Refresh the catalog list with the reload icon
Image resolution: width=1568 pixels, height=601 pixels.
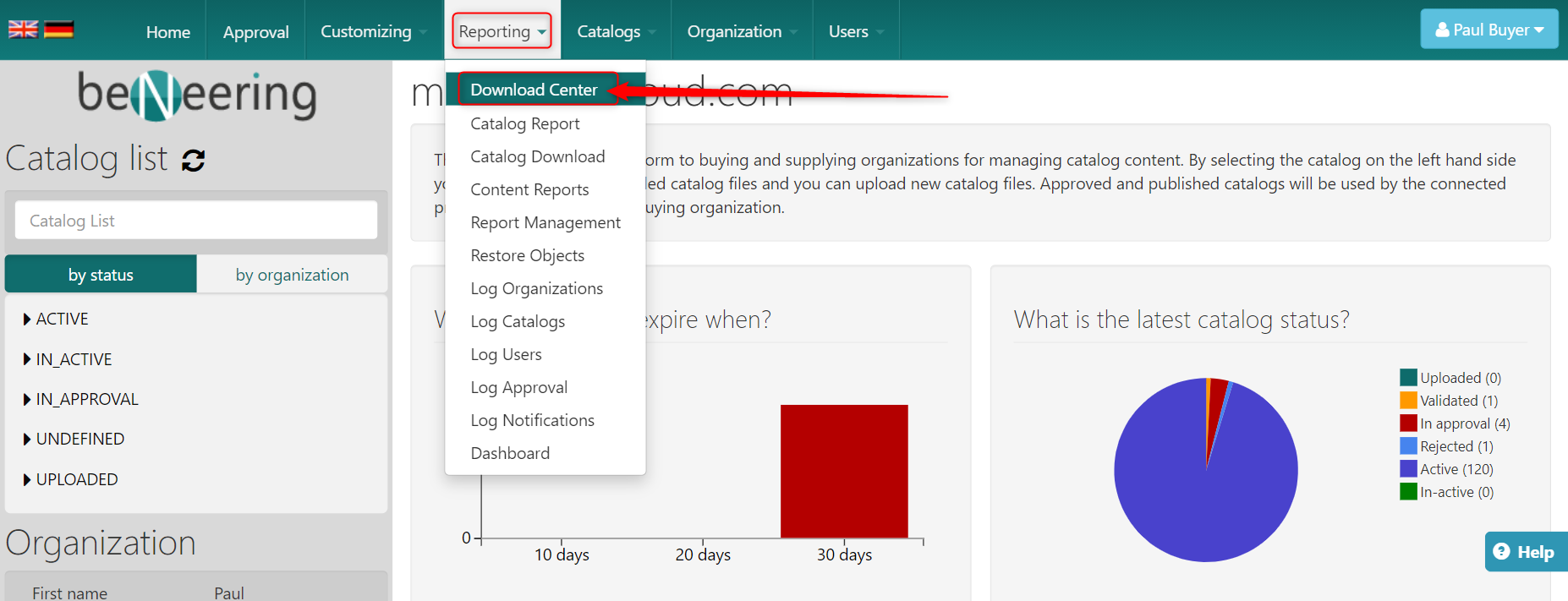click(194, 160)
